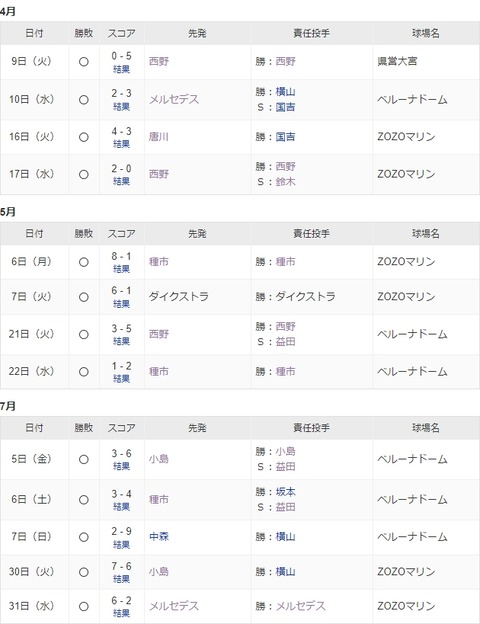Open 結果 link for May 22 game
This screenshot has width=480, height=624.
click(121, 379)
